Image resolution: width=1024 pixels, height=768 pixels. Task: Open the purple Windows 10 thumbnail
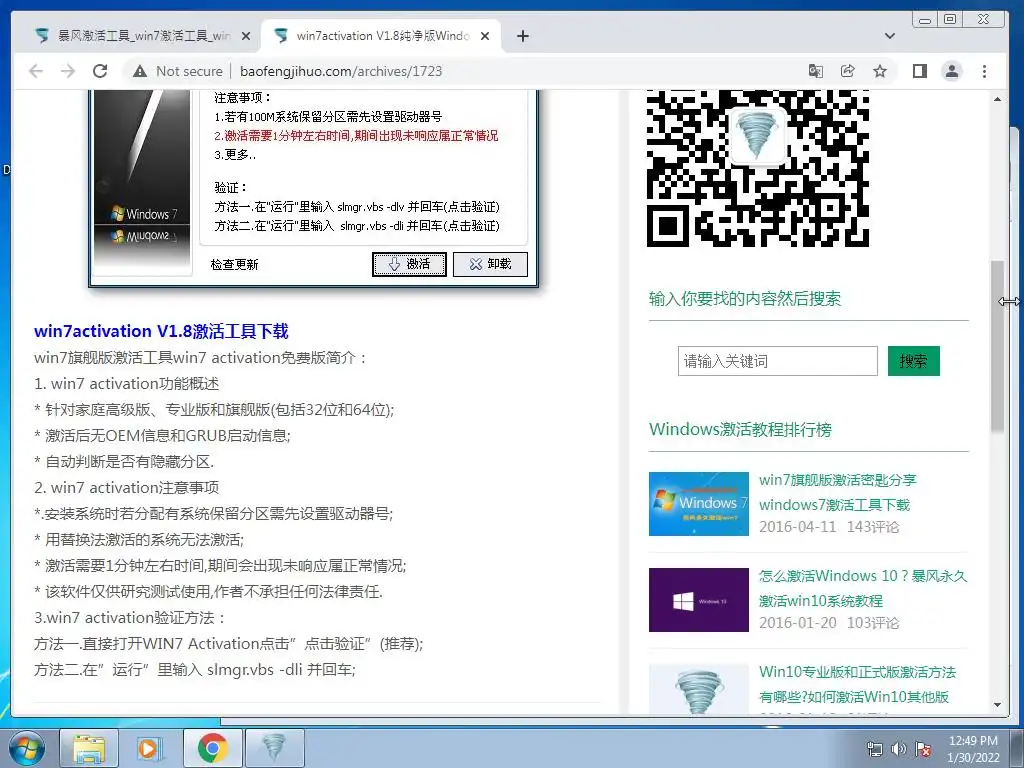[699, 600]
